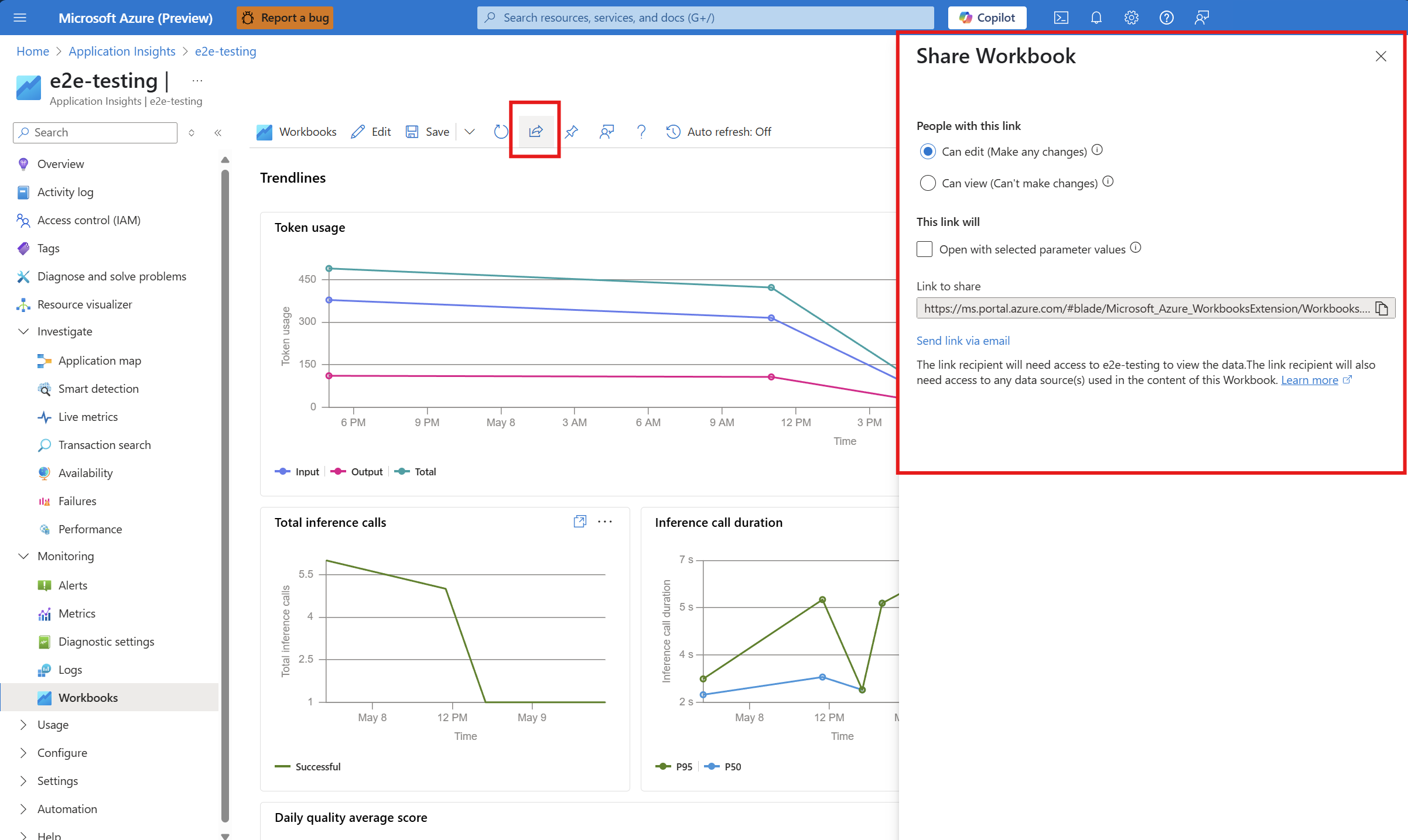Copy the share link with the copy icon
Image resolution: width=1408 pixels, height=840 pixels.
click(1382, 308)
